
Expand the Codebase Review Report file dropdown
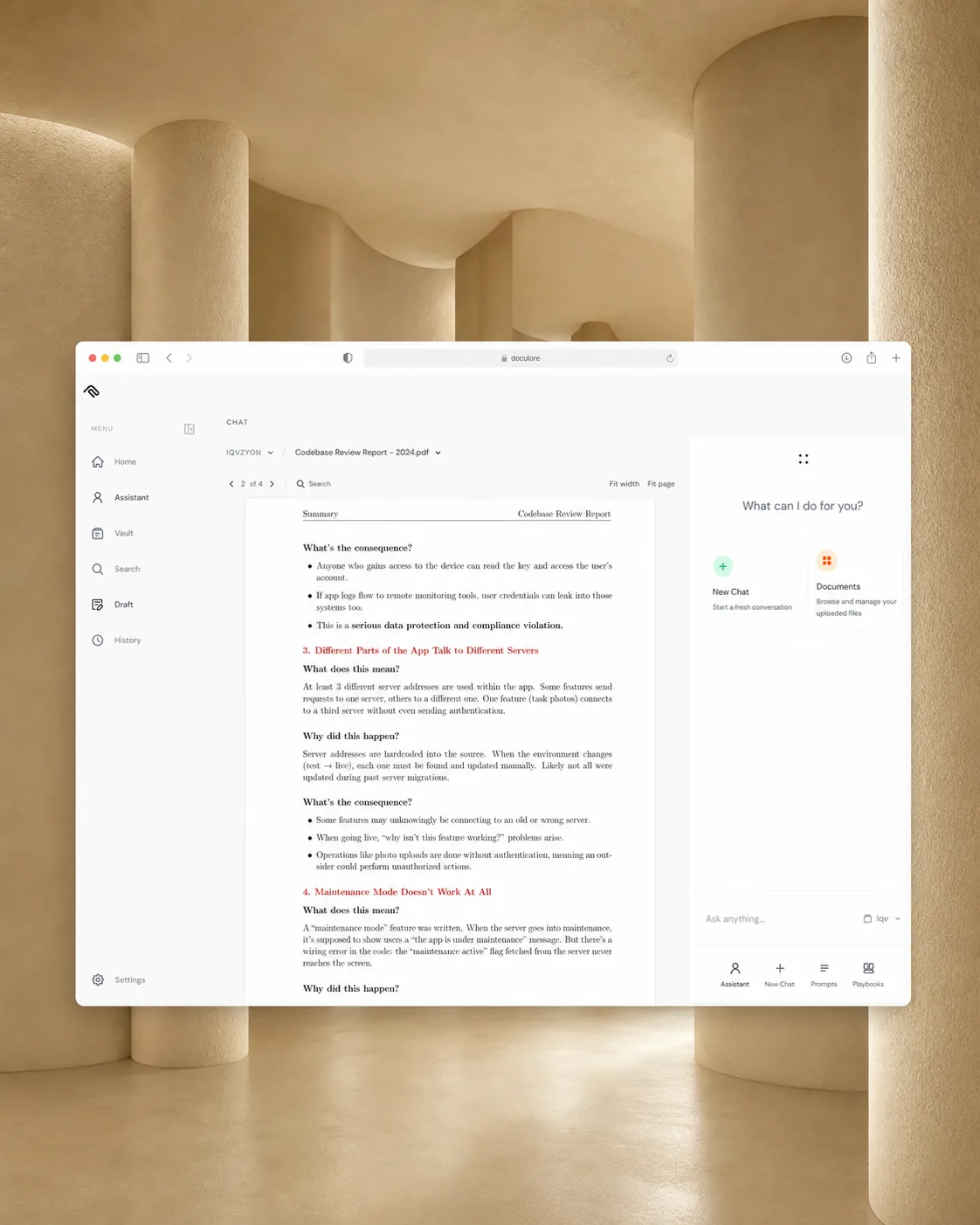click(x=368, y=453)
